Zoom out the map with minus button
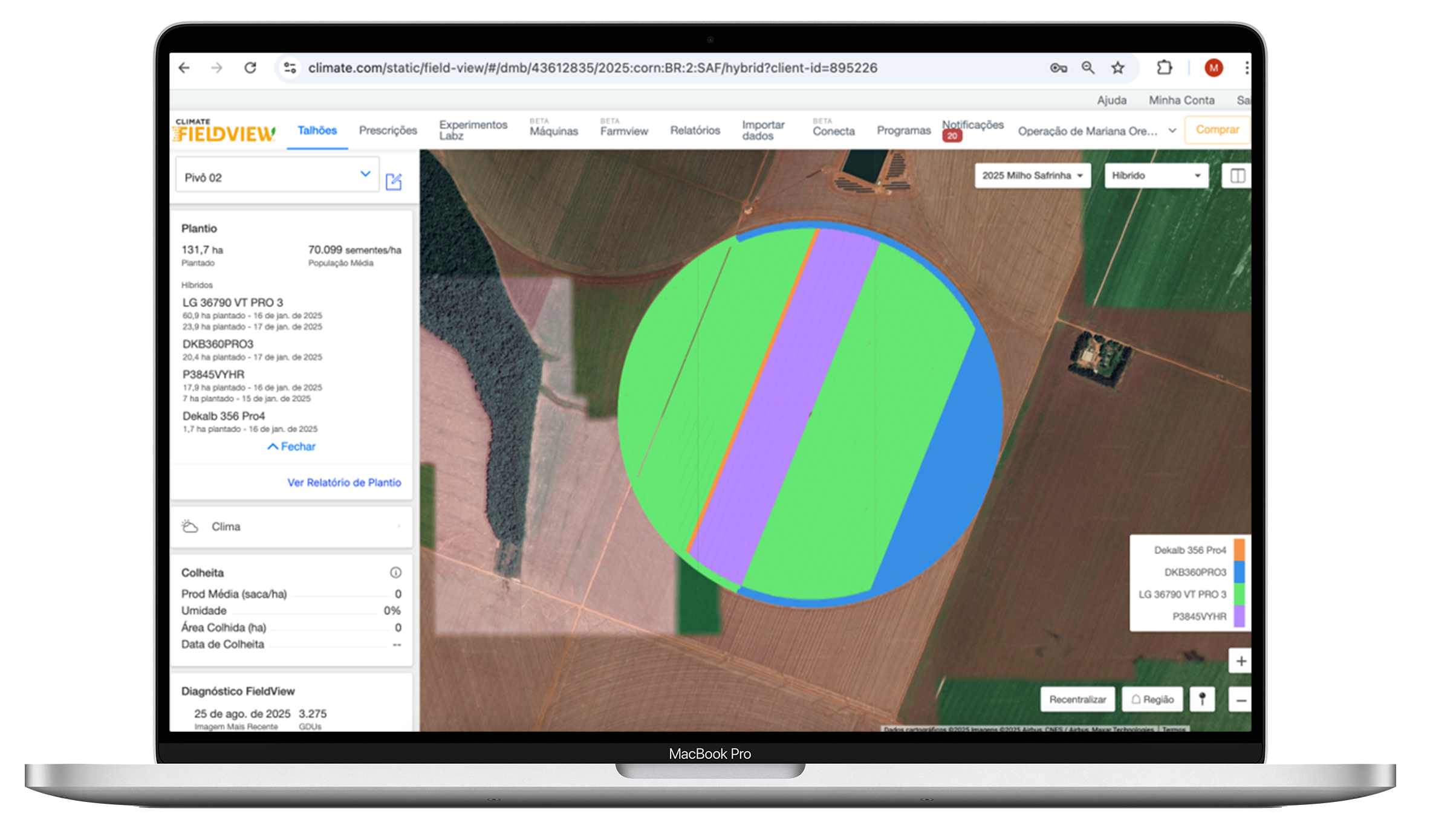 click(1241, 700)
